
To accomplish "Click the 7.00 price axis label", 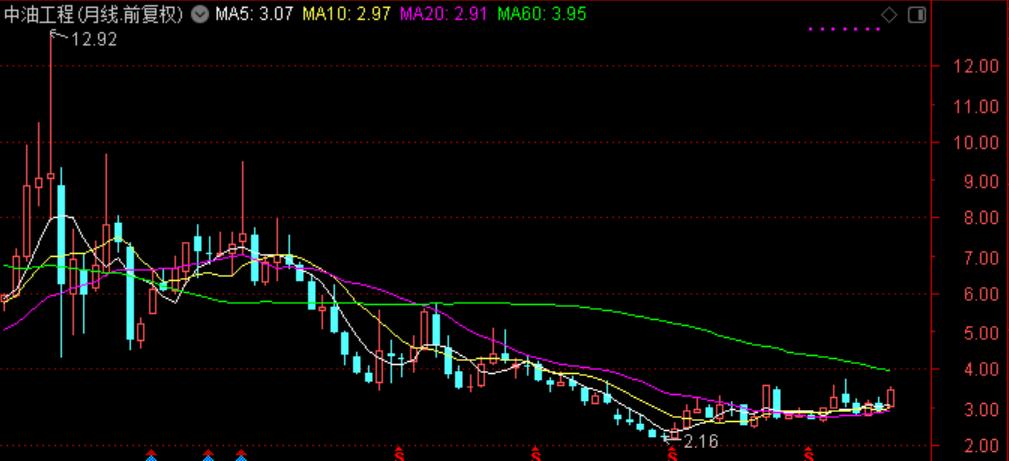I will click(x=981, y=258).
